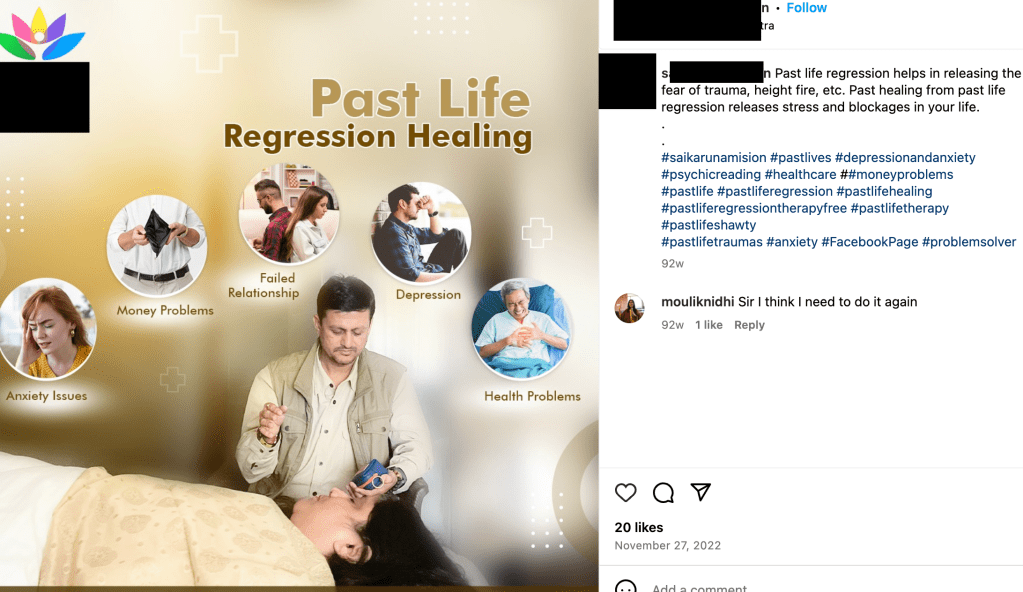Open the 20 likes list
Image resolution: width=1023 pixels, height=592 pixels.
point(639,527)
